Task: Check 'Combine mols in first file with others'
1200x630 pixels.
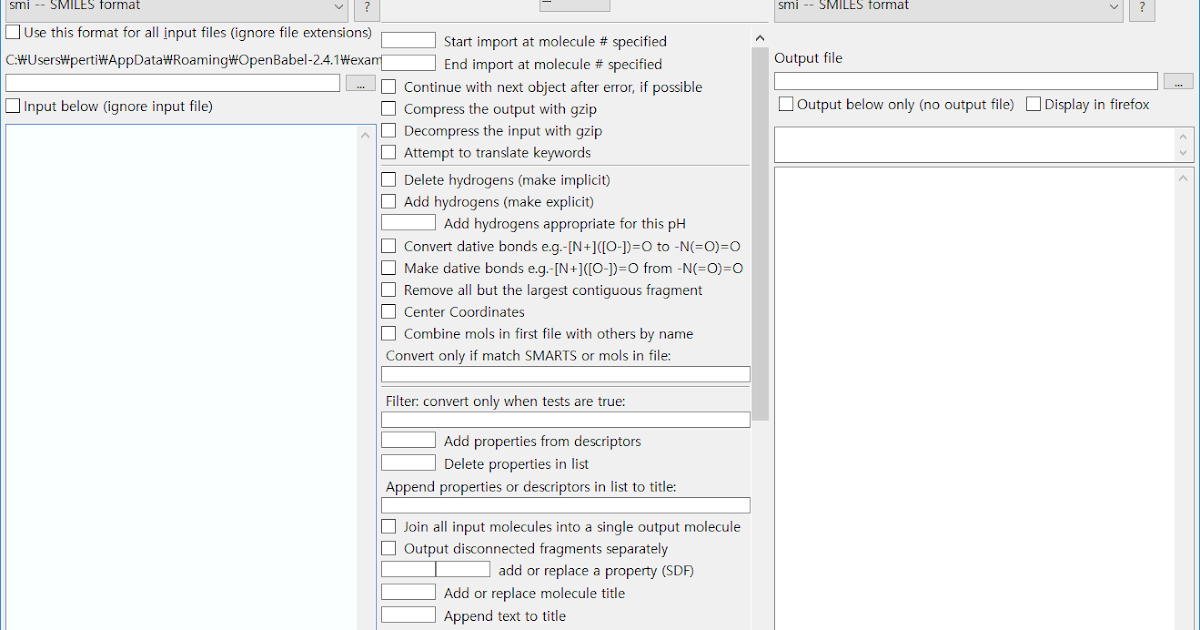Action: (389, 334)
